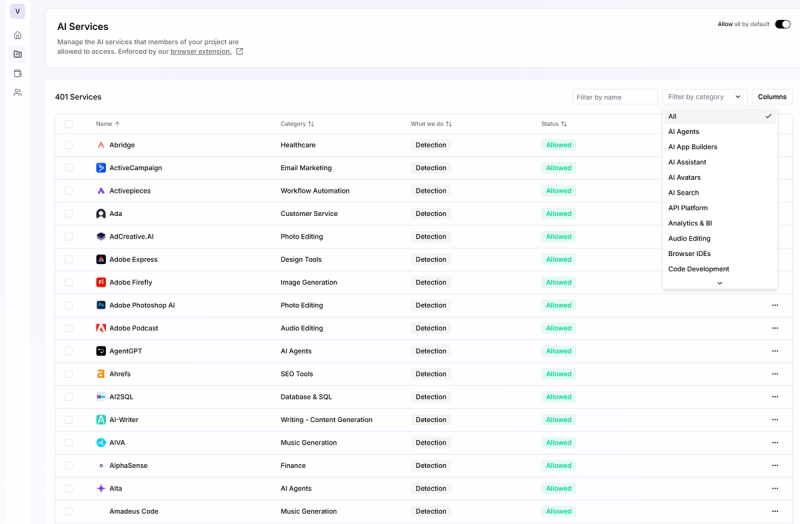This screenshot has height=524, width=800.
Task: Select Analytics & BI category option
Action: click(x=720, y=223)
